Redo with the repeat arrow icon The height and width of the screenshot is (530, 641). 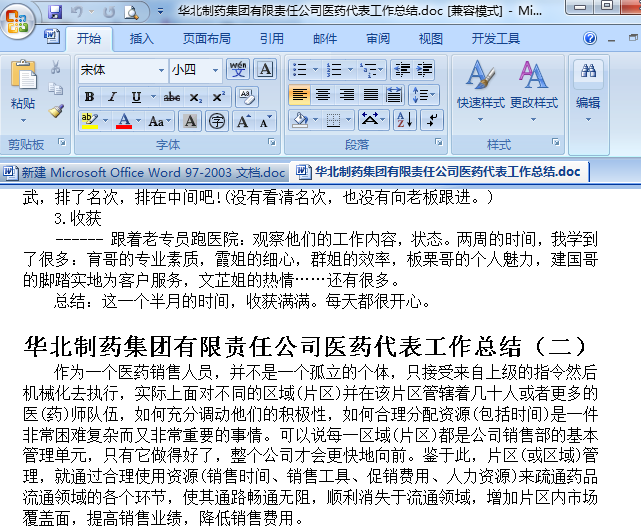(x=109, y=12)
